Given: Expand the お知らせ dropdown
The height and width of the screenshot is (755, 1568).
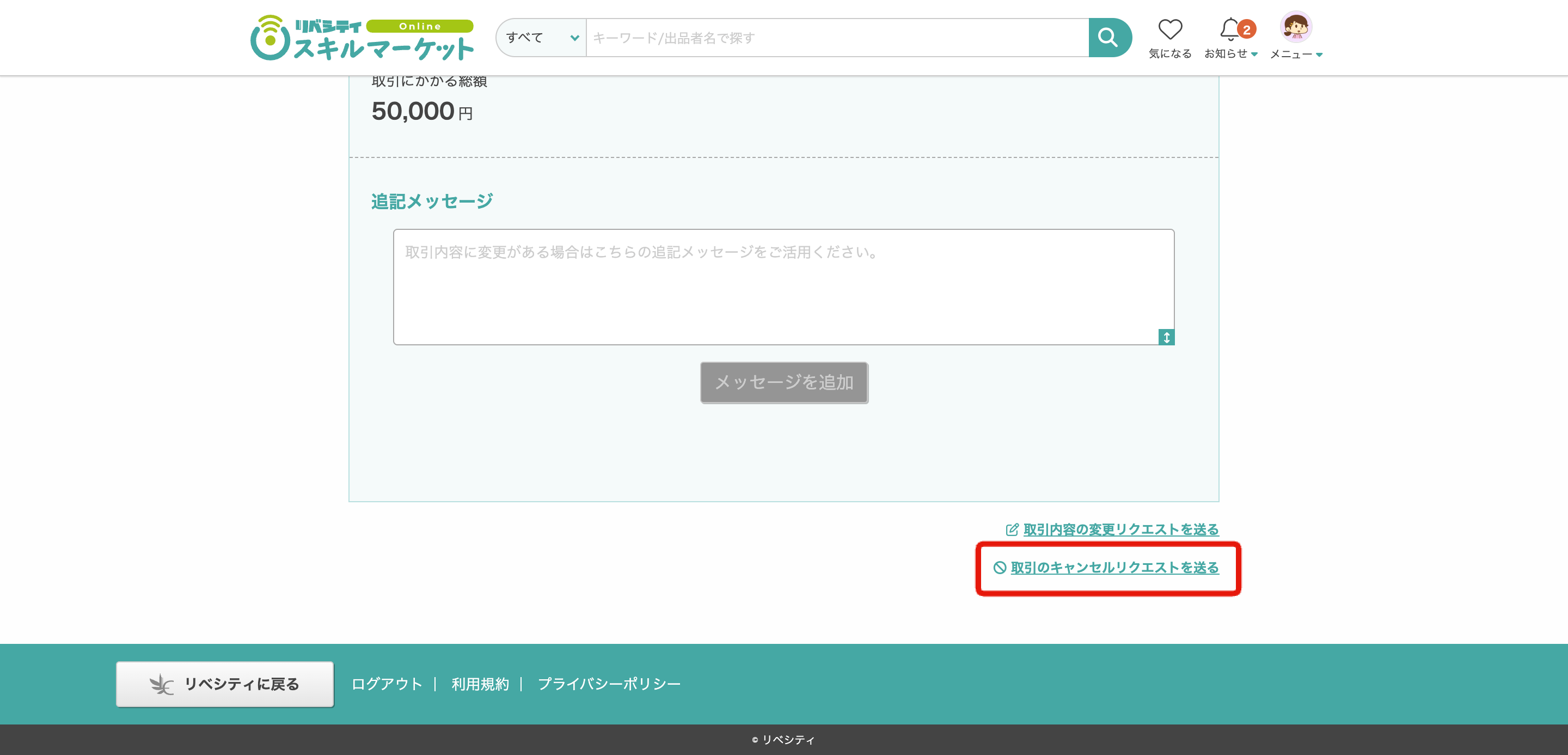Looking at the screenshot, I should [1231, 54].
